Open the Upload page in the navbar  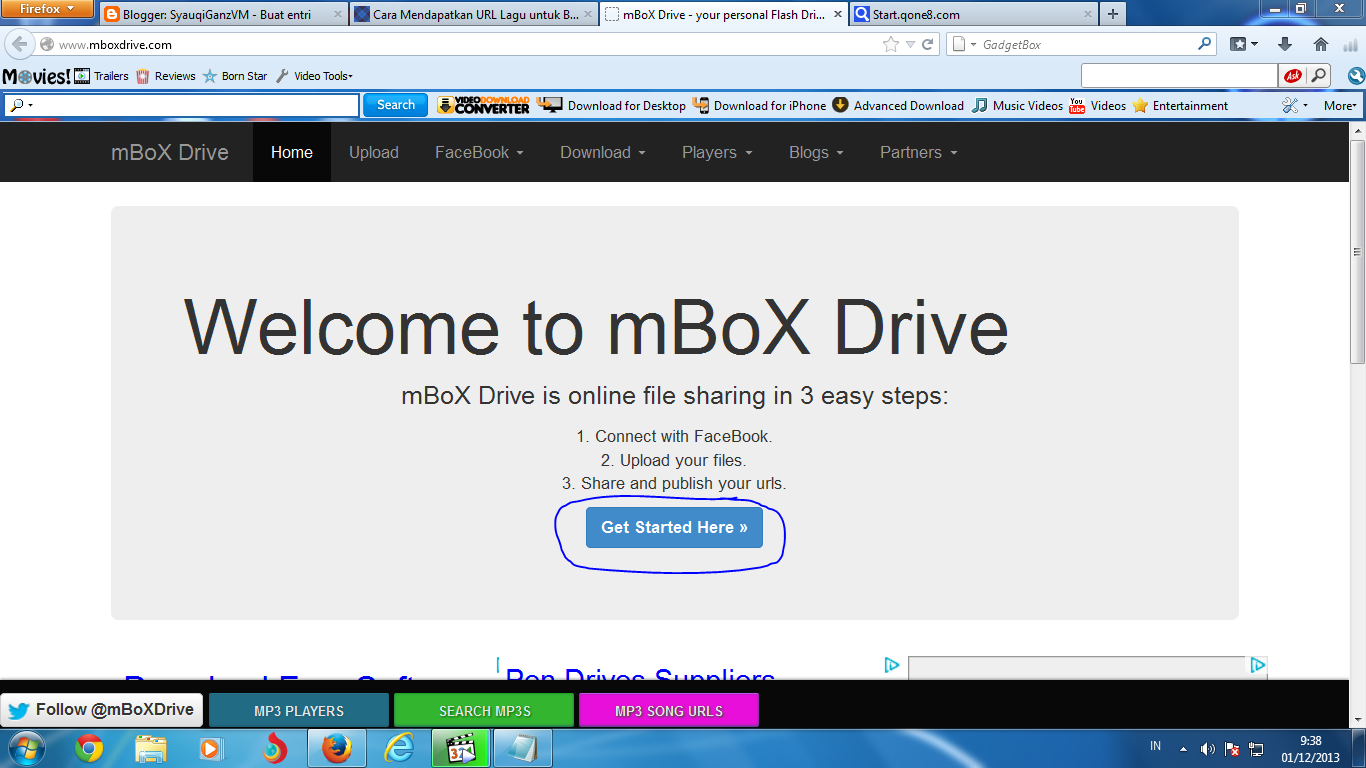pos(374,152)
